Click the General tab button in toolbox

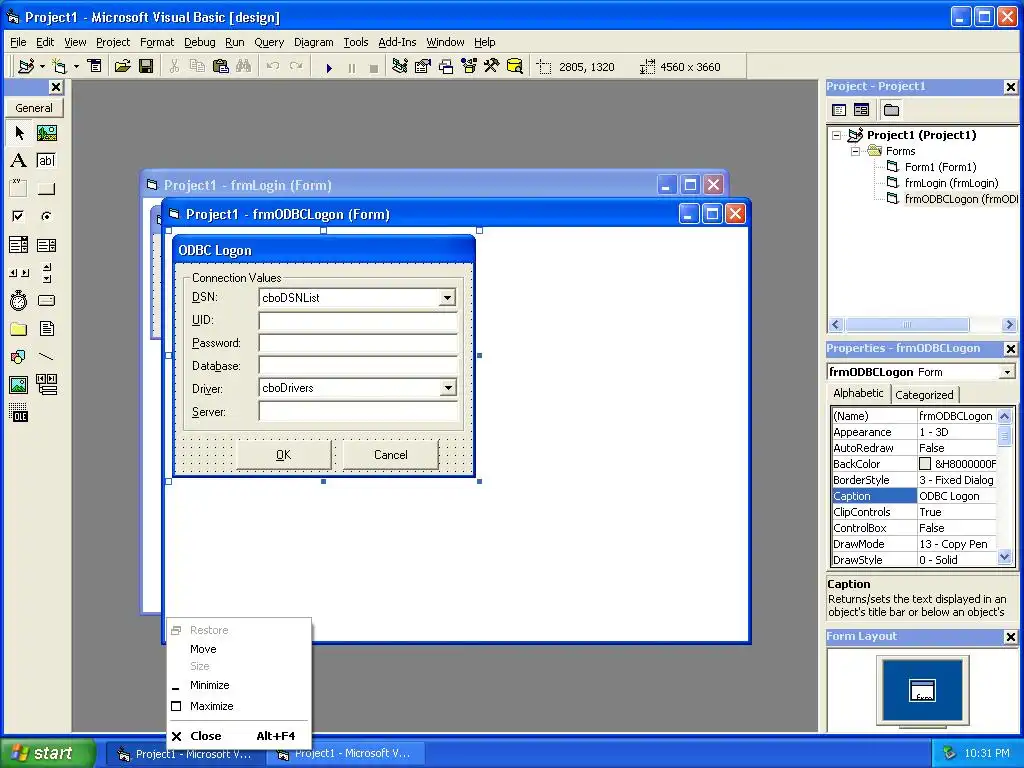(x=34, y=108)
